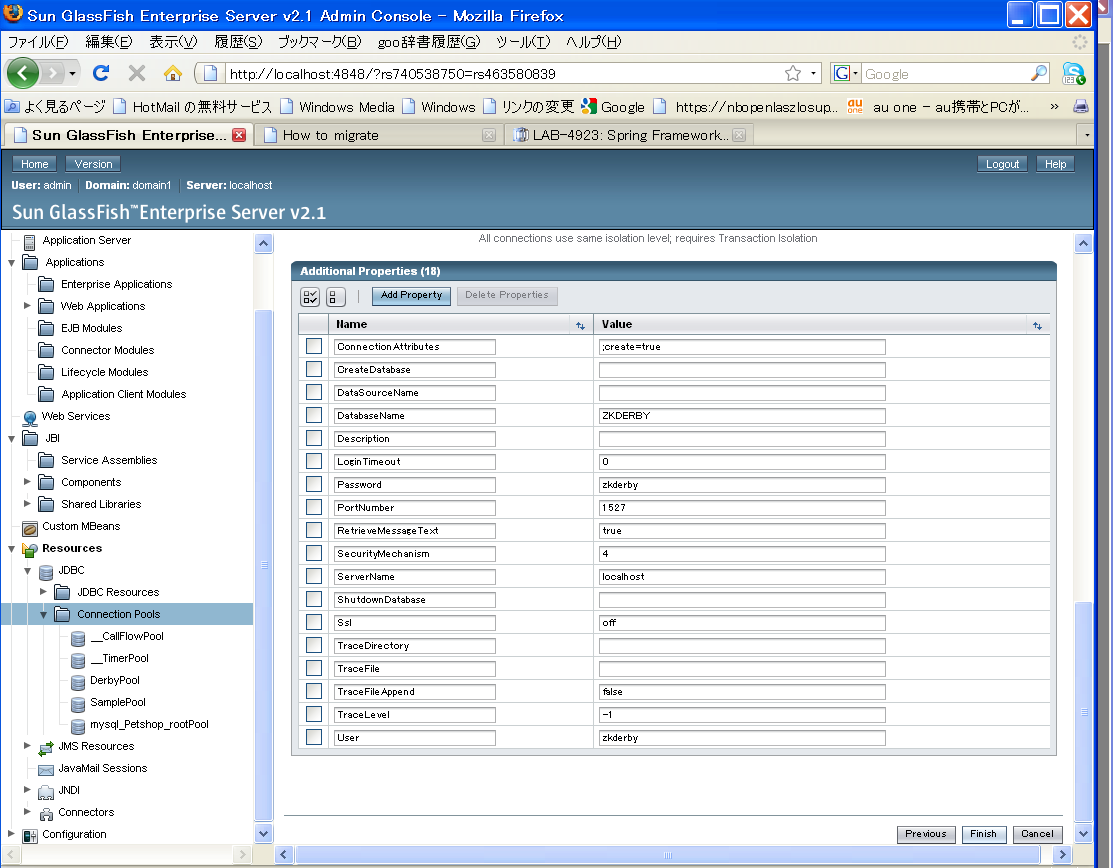Click the PortNumber value field
The width and height of the screenshot is (1113, 868).
click(x=742, y=507)
